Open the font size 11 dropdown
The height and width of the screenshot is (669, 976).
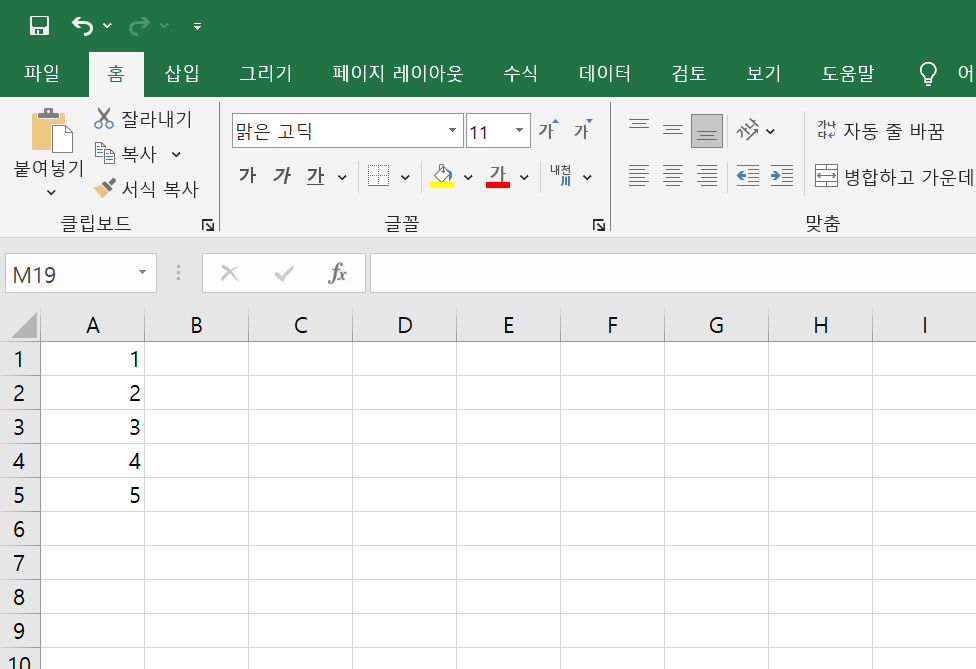coord(519,131)
